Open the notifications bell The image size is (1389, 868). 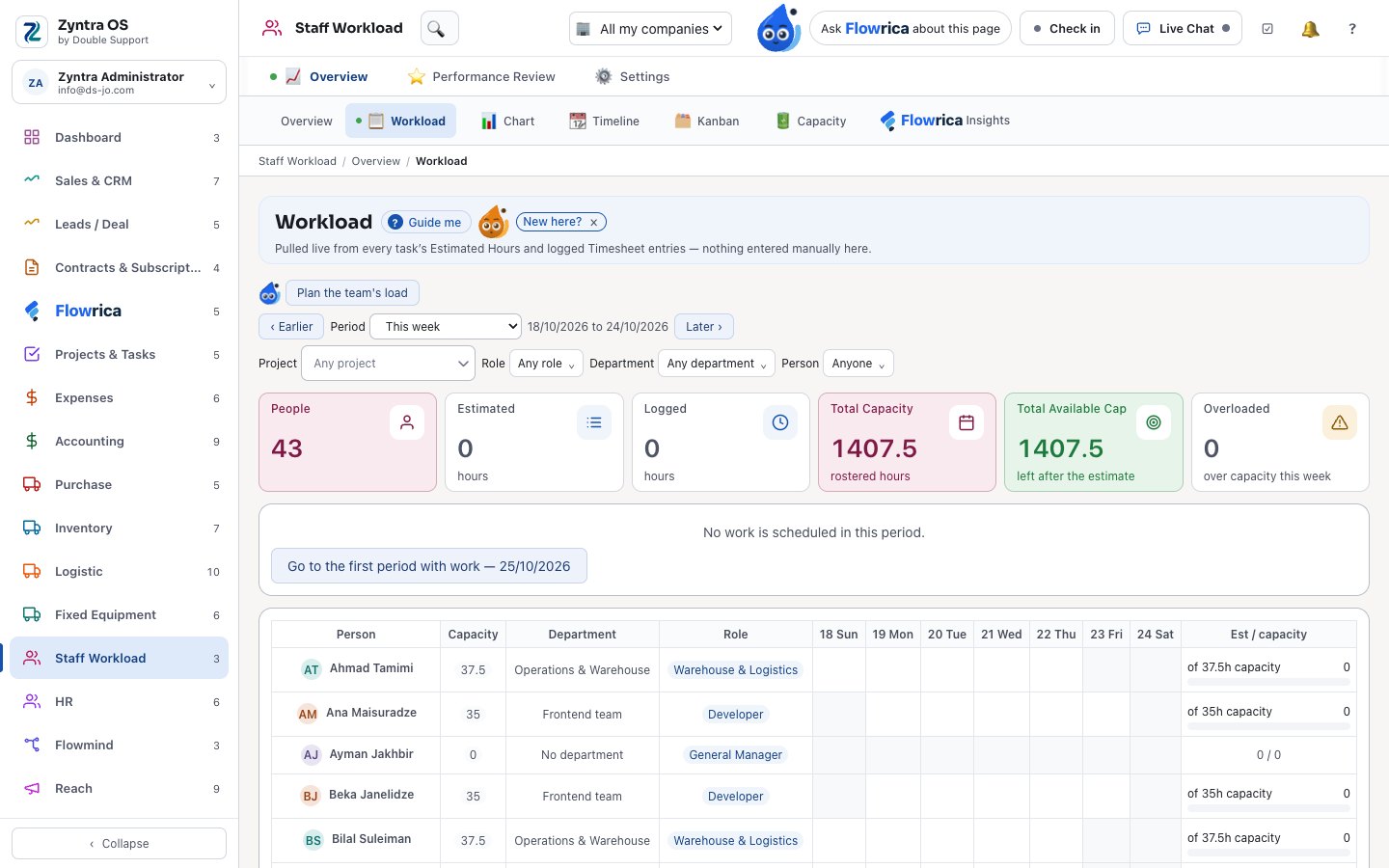1310,29
